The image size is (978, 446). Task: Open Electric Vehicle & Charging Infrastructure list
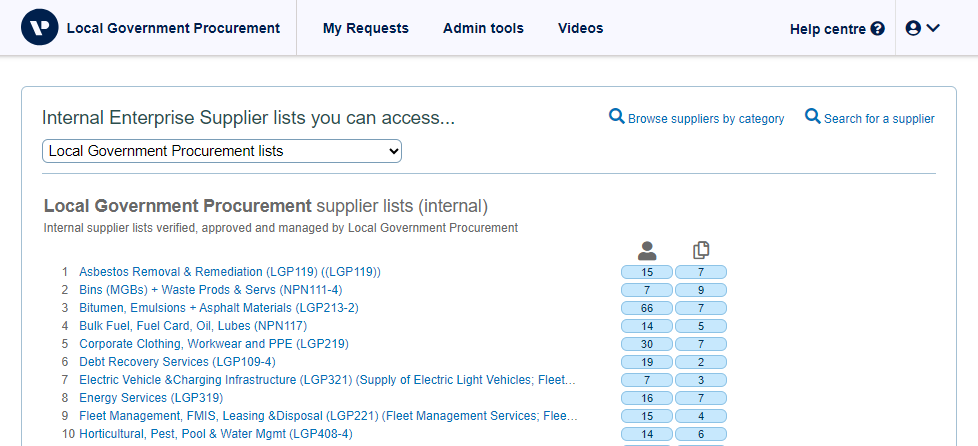(x=327, y=379)
